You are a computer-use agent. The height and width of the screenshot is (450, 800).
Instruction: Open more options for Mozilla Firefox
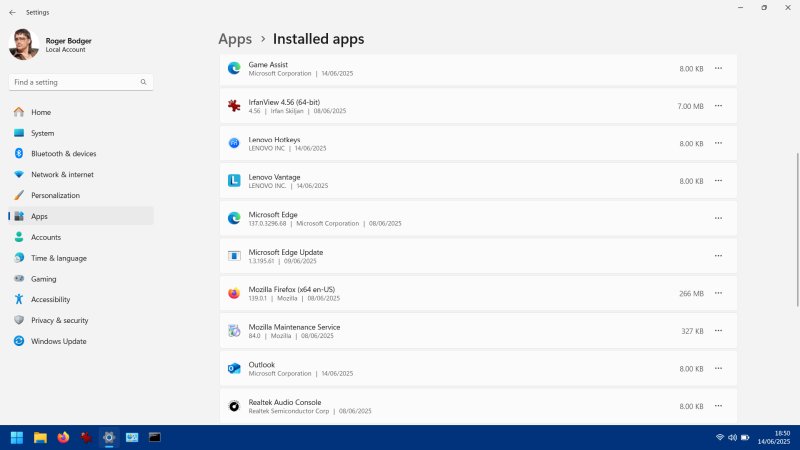pos(718,293)
